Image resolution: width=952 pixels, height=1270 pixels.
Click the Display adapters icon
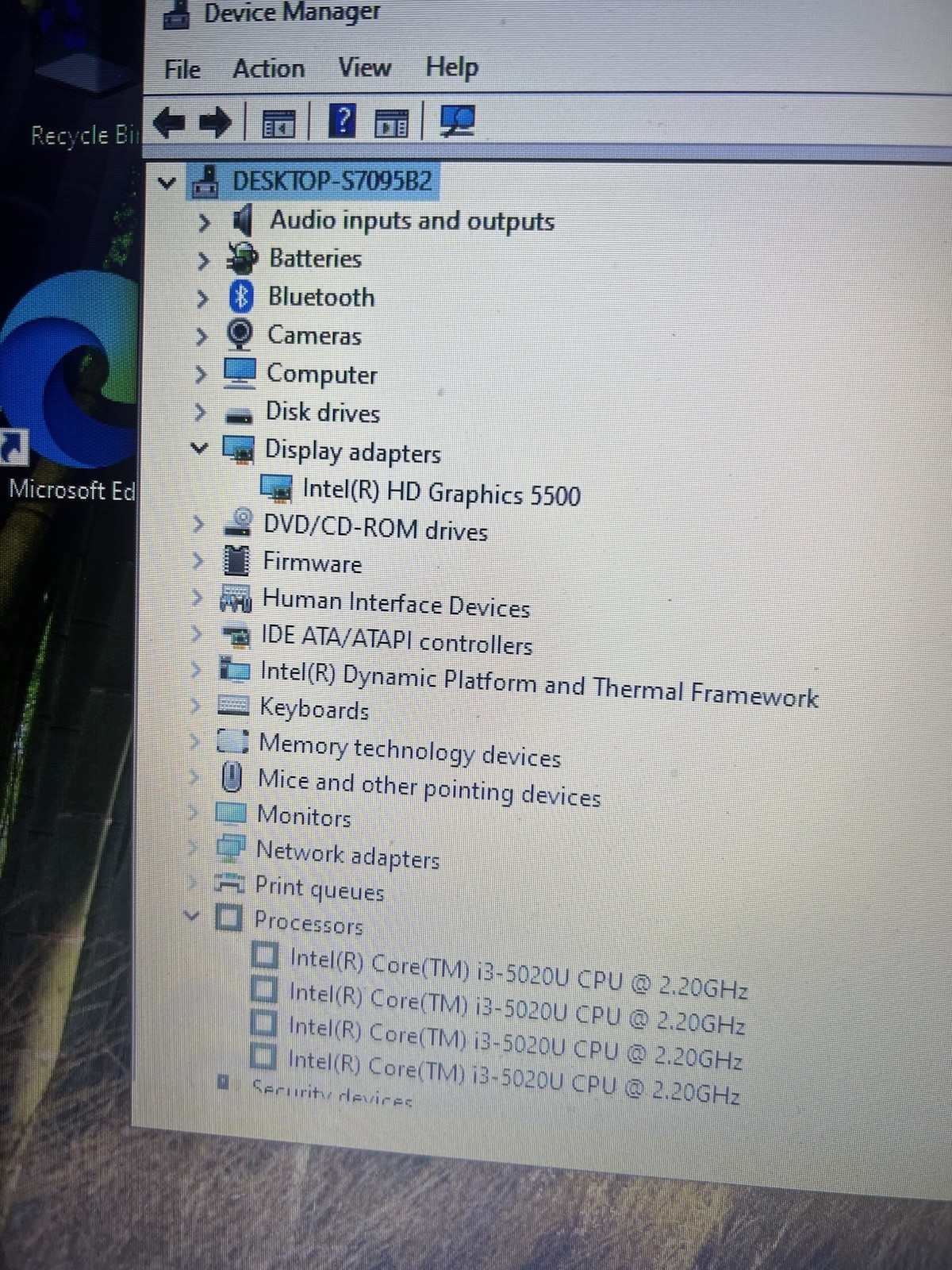(238, 448)
